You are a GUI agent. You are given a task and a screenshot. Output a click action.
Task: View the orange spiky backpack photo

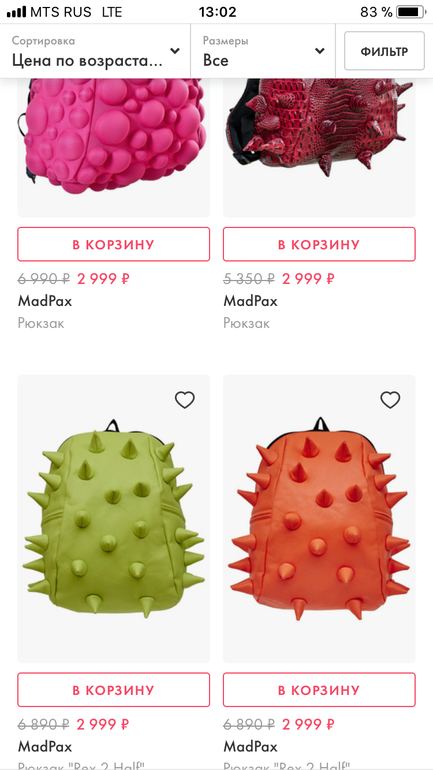coord(319,519)
